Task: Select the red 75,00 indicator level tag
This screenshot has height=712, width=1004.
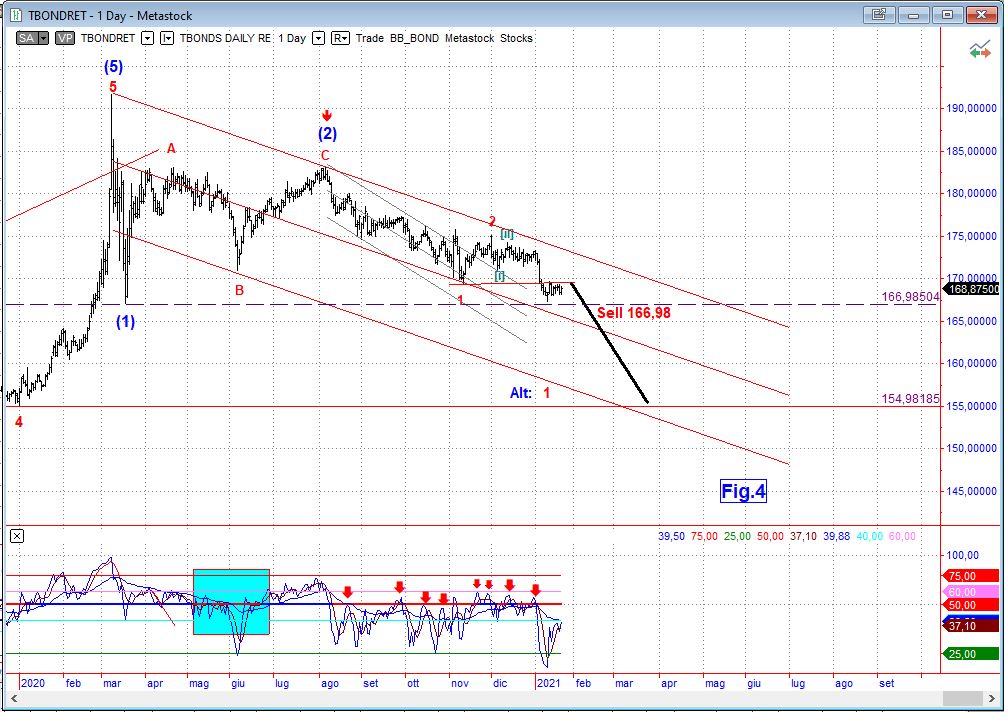Action: [x=973, y=576]
